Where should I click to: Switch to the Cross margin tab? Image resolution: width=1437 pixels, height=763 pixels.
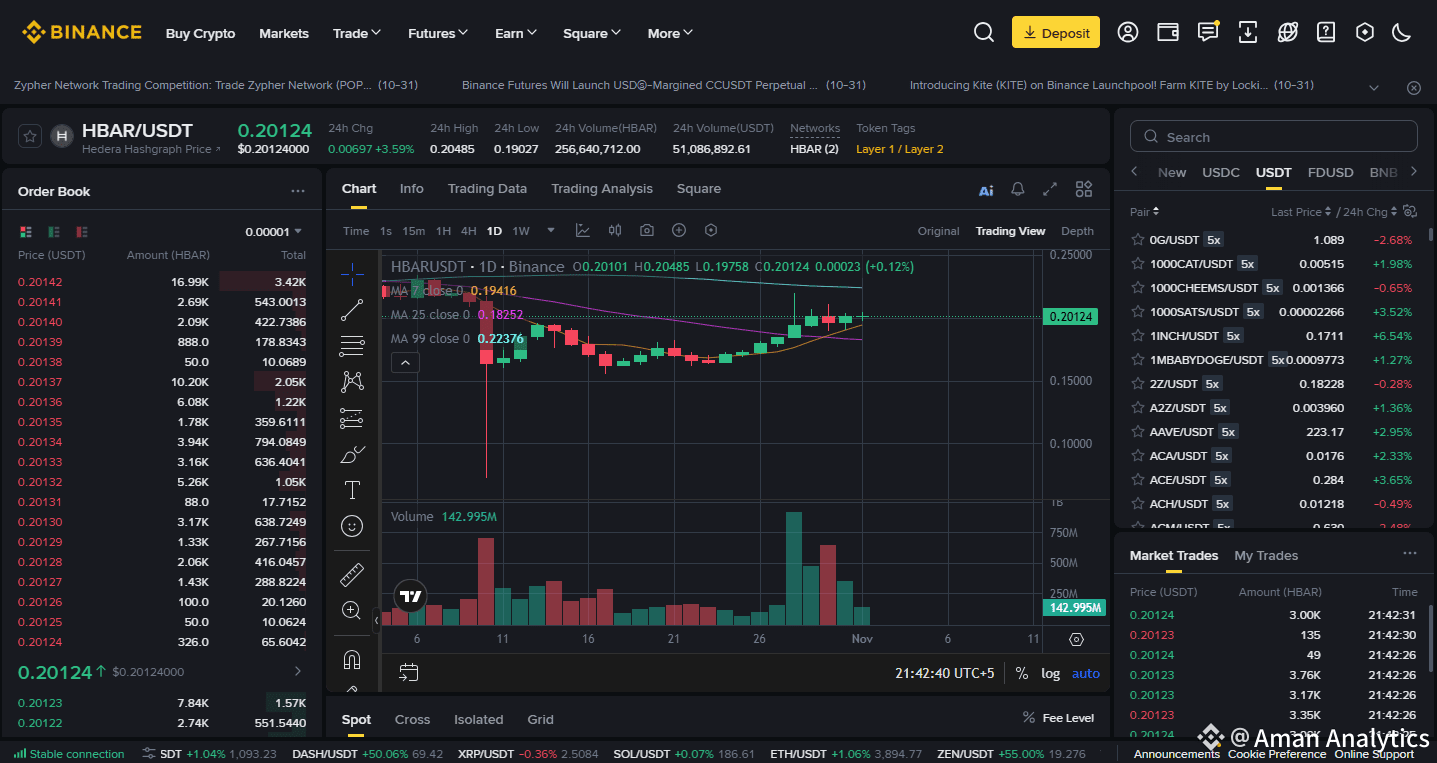[412, 719]
